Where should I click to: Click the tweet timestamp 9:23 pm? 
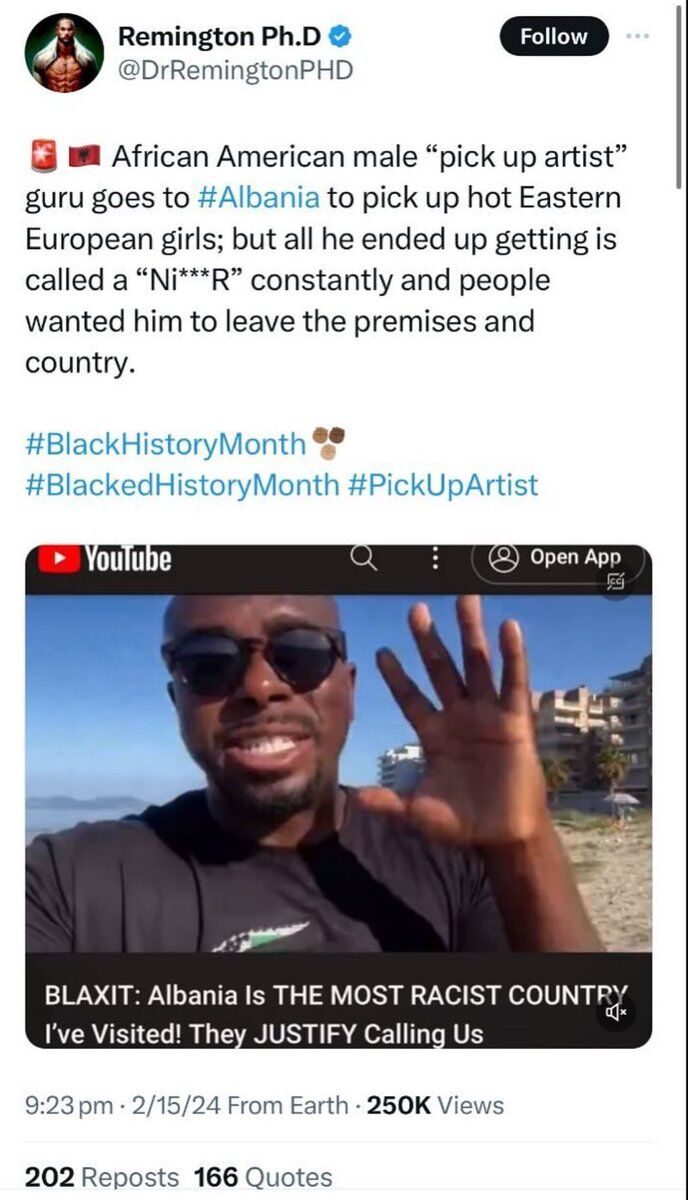[68, 1105]
